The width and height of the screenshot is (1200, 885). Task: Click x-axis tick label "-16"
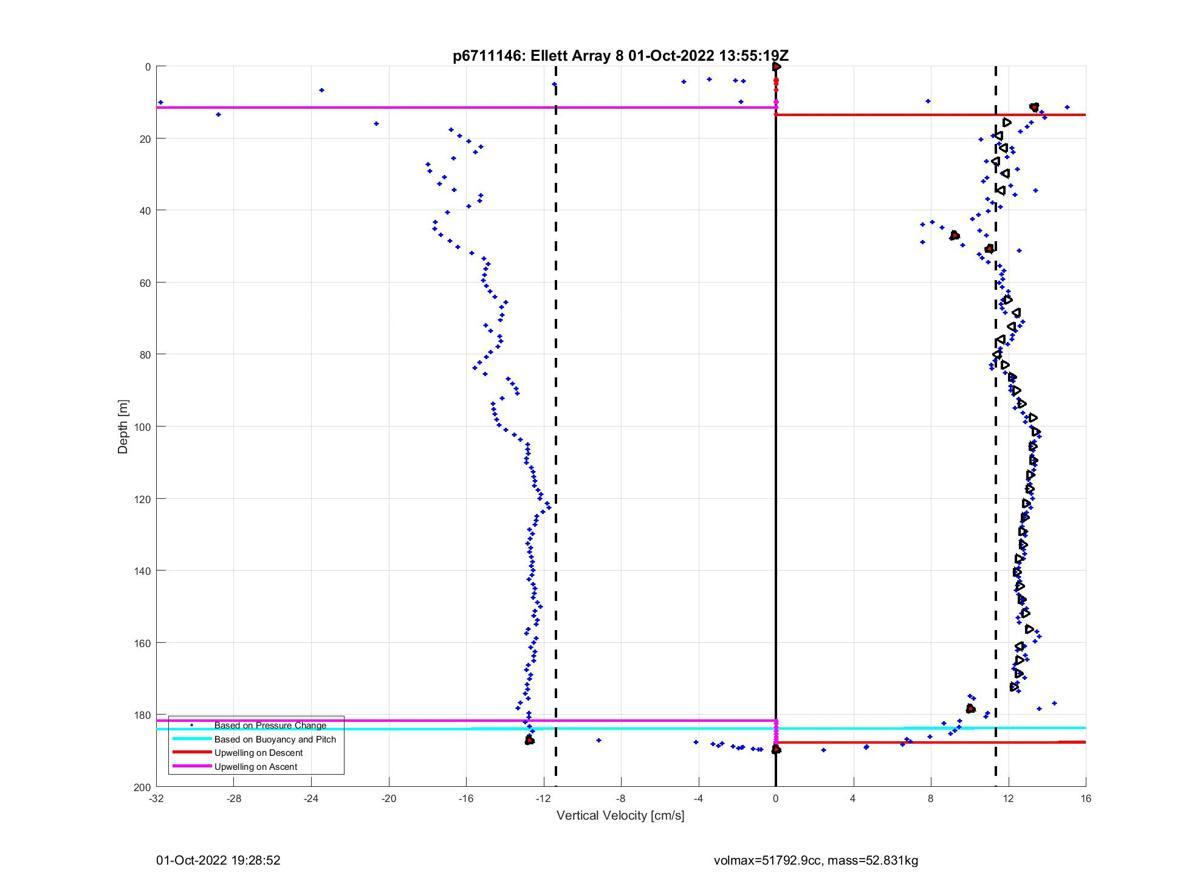[466, 798]
